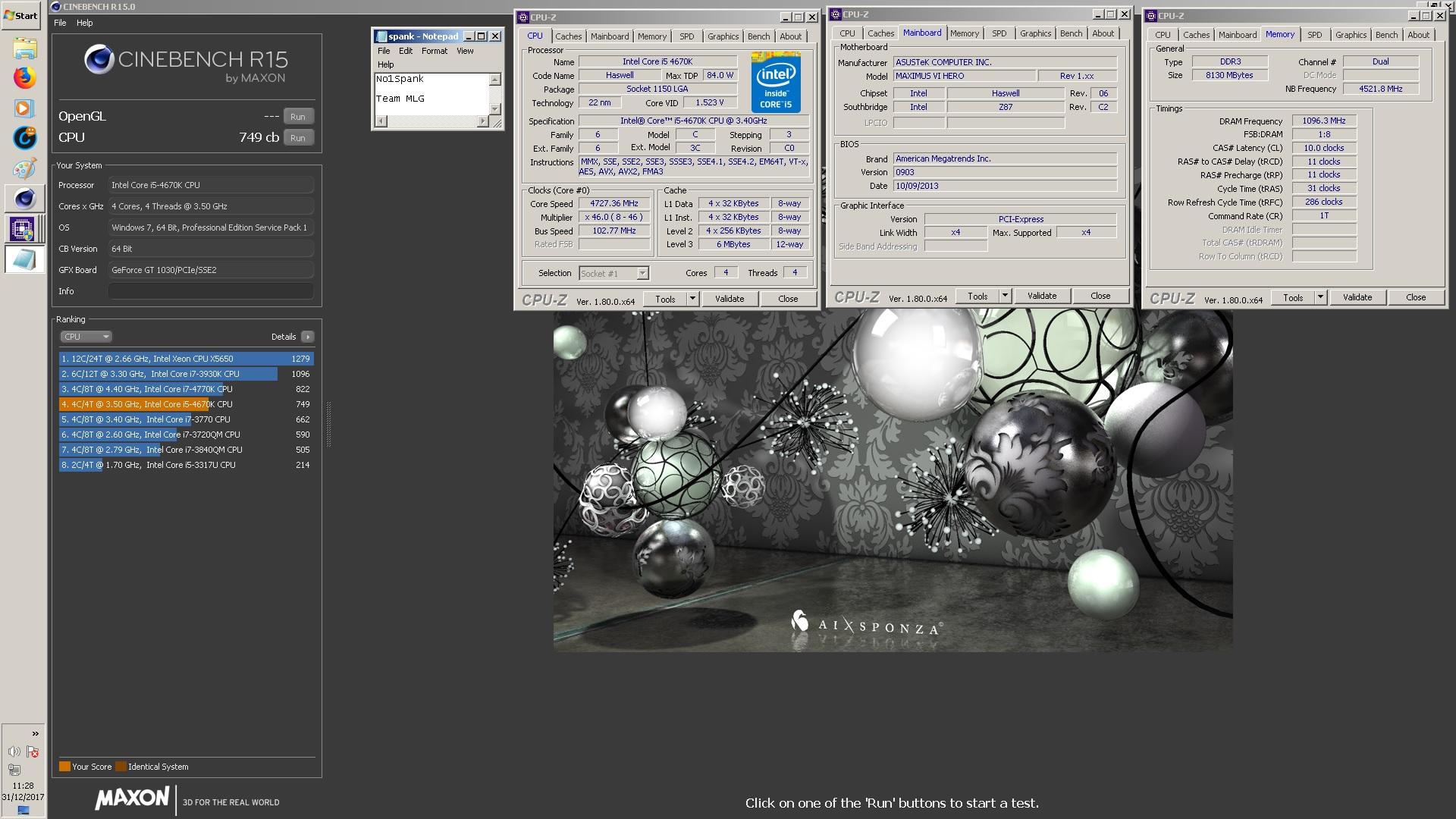
Task: Open the Details arrow in Ranking
Action: (x=307, y=337)
